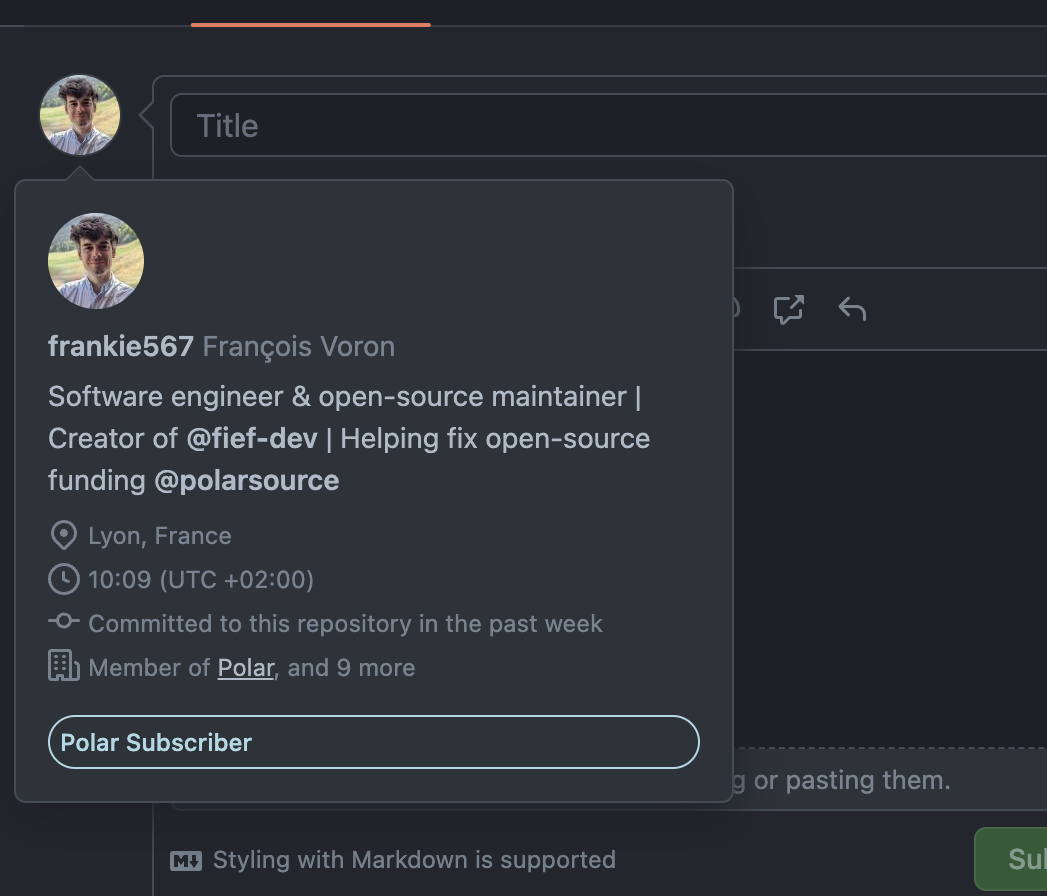
Task: Click the small avatar beside the Title field
Action: (x=78, y=115)
